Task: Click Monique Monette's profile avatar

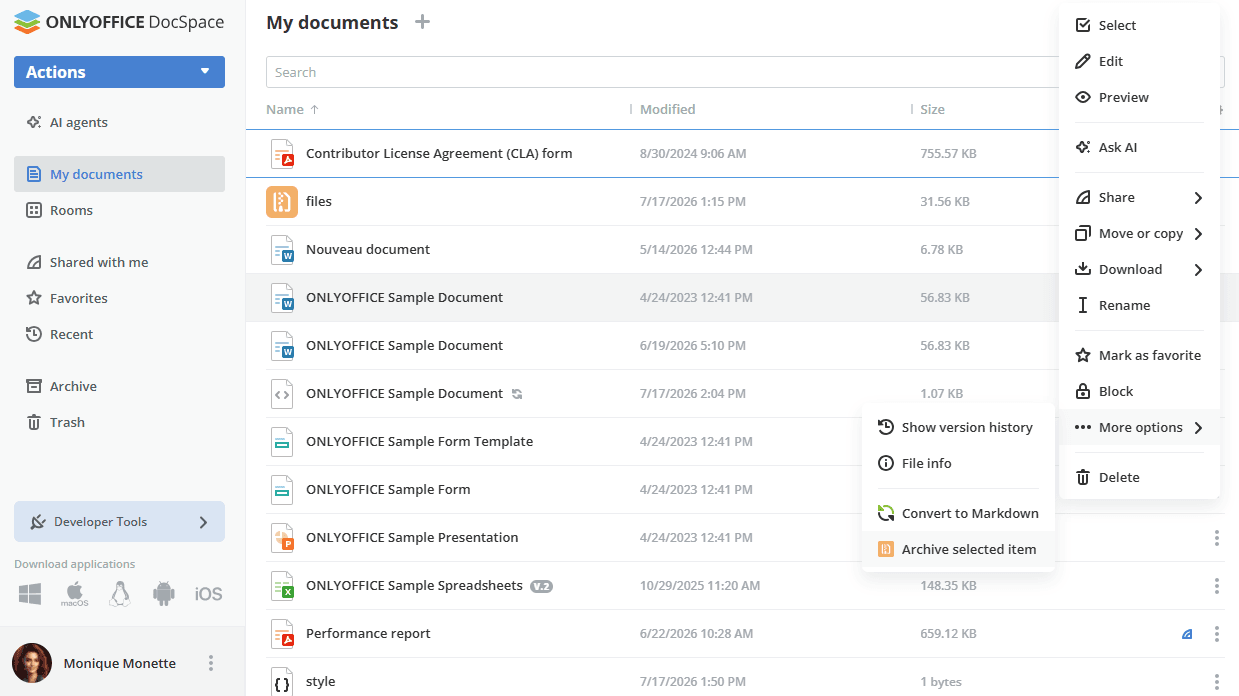Action: tap(32, 663)
